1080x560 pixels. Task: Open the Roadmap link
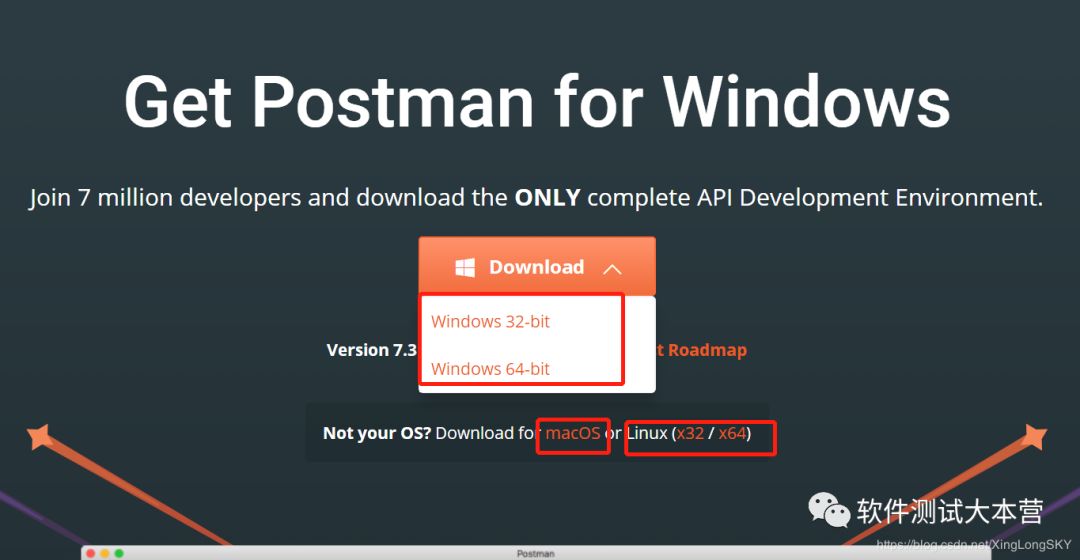click(702, 350)
